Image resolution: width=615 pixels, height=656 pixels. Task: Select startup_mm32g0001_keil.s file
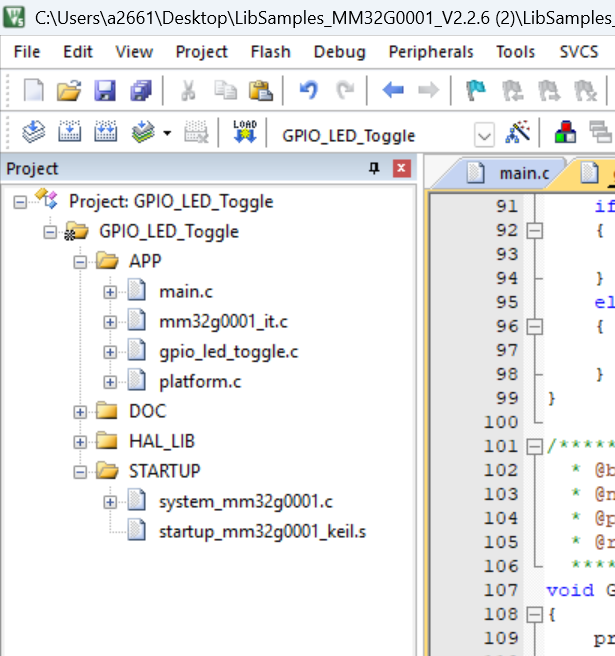pos(262,531)
